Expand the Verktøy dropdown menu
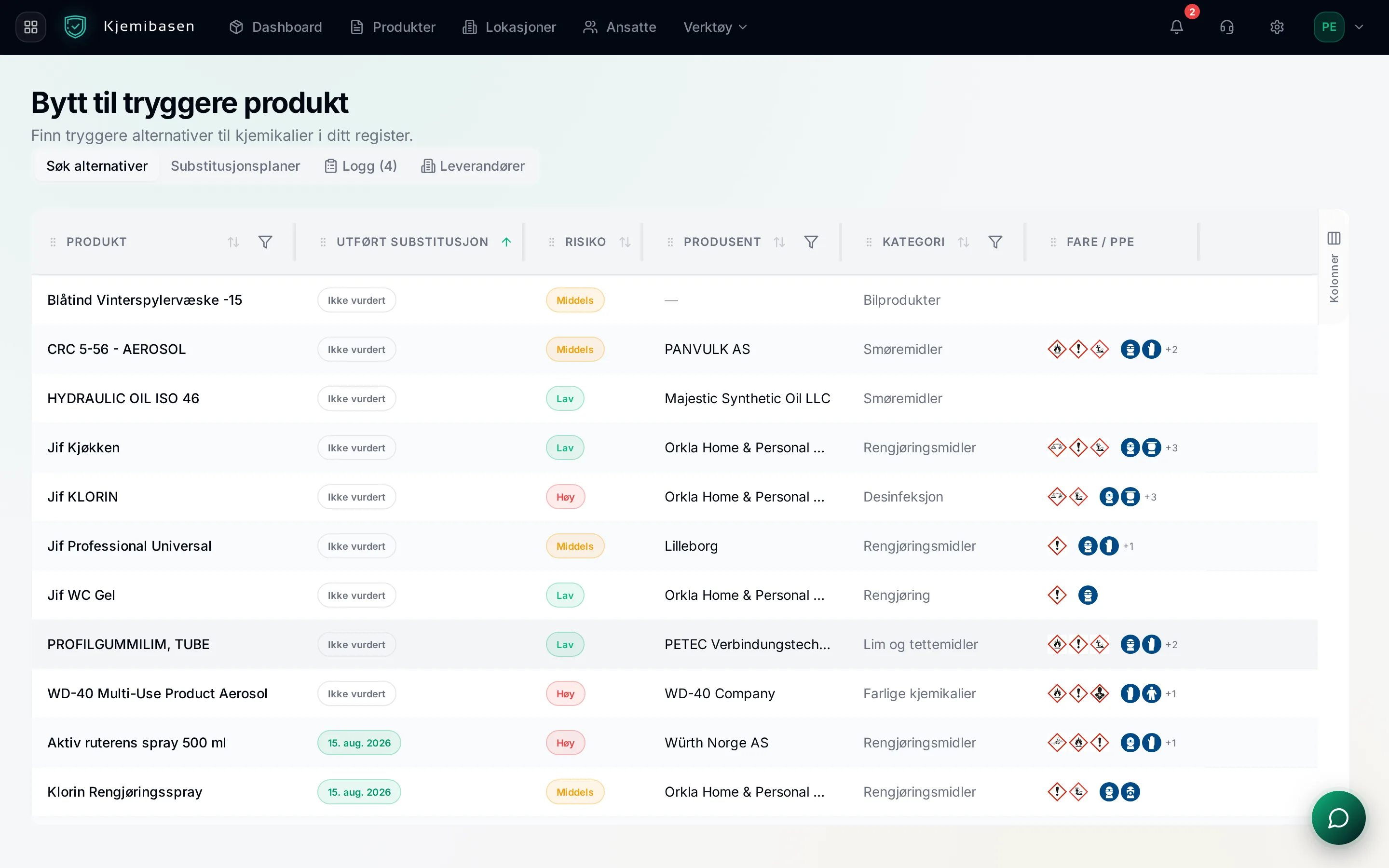Viewport: 1389px width, 868px height. [715, 27]
